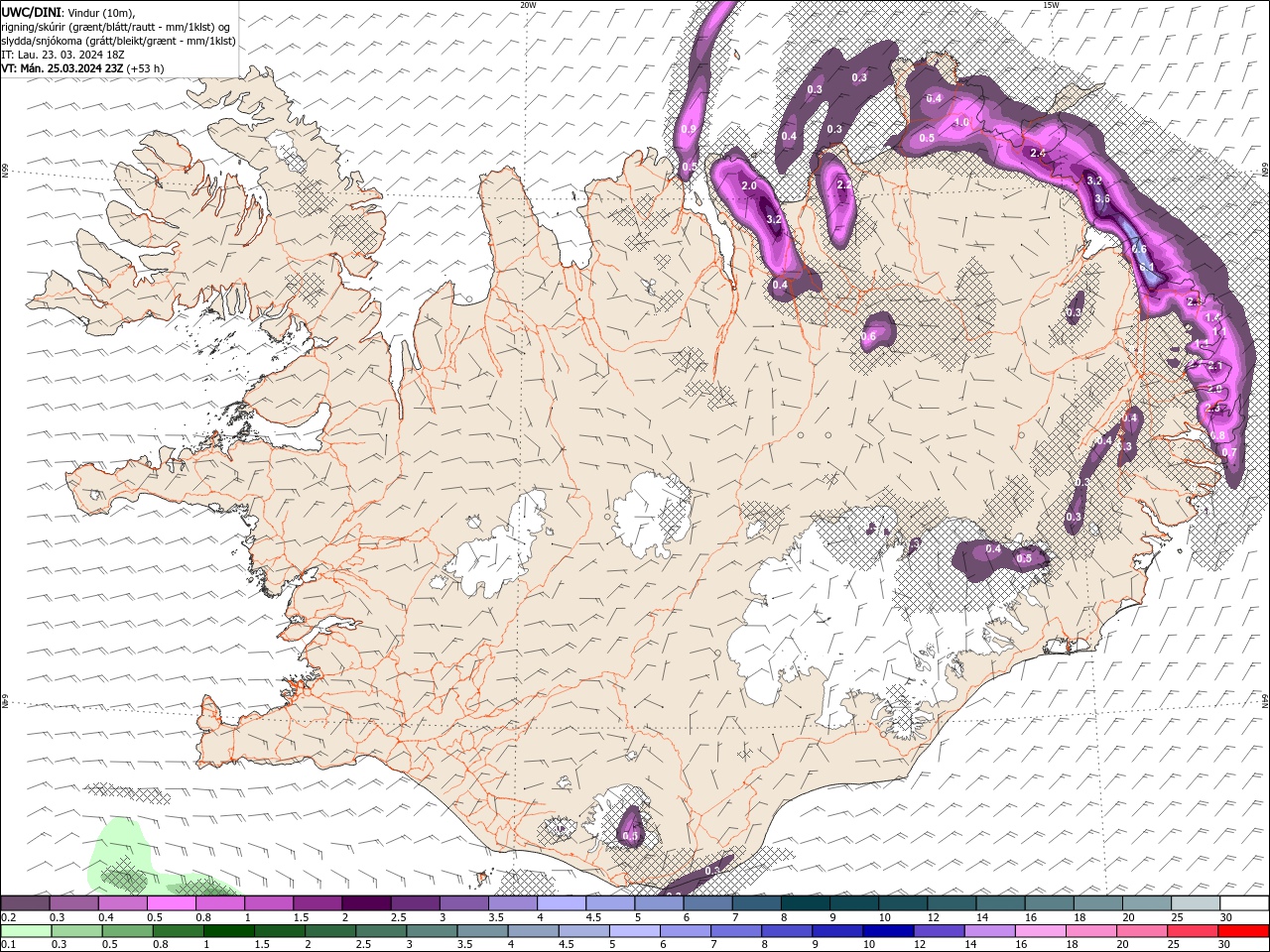Click the light gray 25–30 upper legend swatch
Image resolution: width=1270 pixels, height=952 pixels.
[1195, 902]
